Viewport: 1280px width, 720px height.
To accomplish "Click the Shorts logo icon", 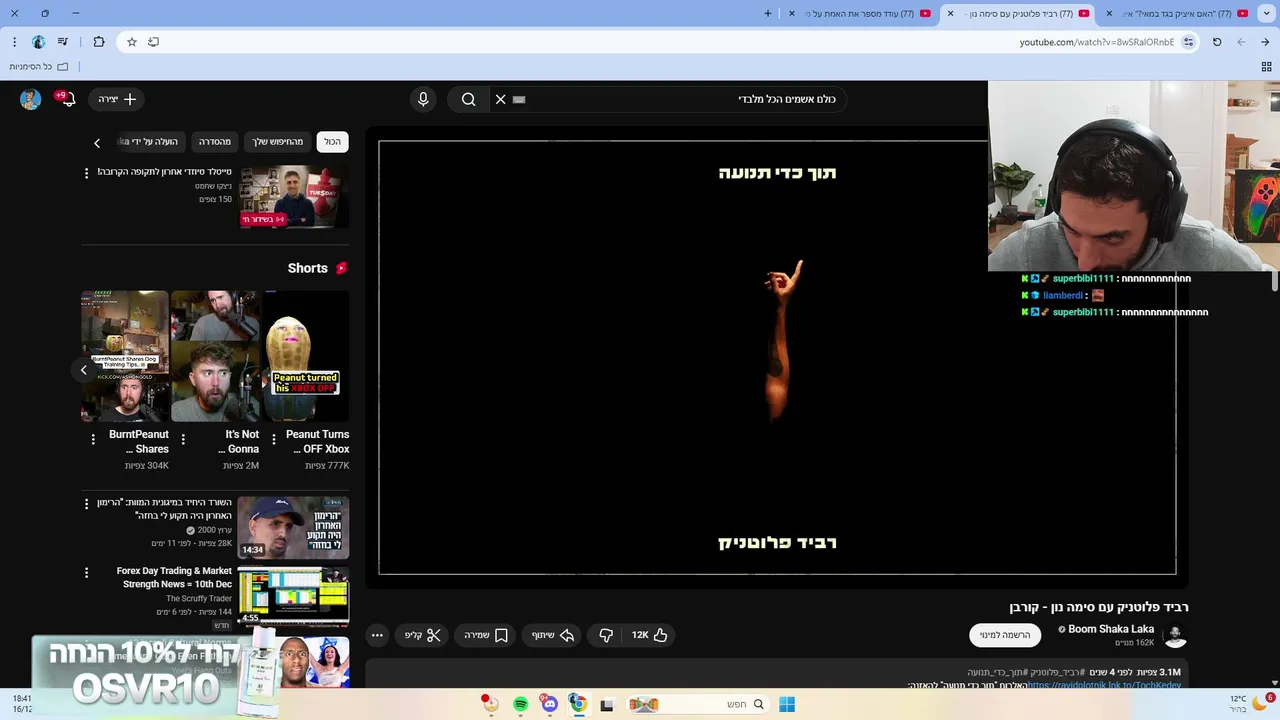I will pyautogui.click(x=341, y=268).
